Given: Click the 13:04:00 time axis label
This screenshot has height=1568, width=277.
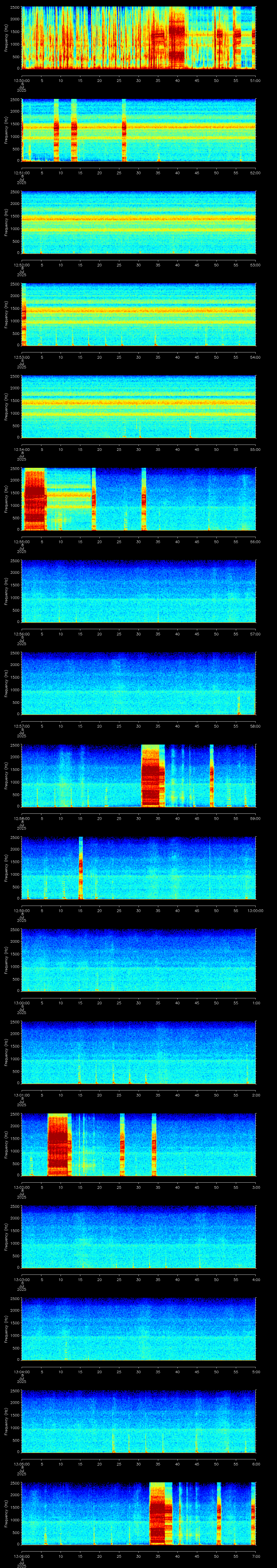Looking at the screenshot, I should pos(22,1371).
